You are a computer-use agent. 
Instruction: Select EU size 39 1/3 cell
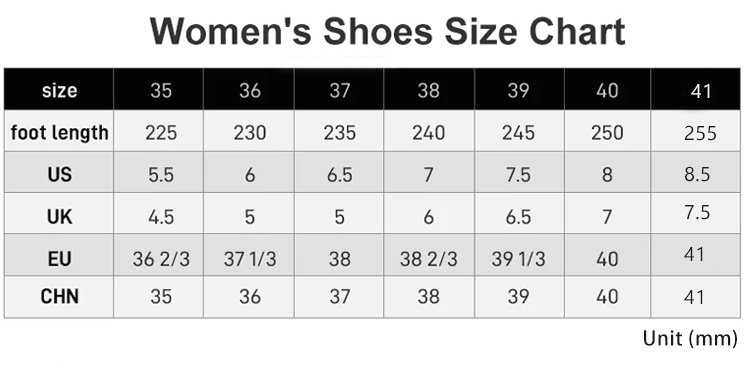tap(518, 259)
